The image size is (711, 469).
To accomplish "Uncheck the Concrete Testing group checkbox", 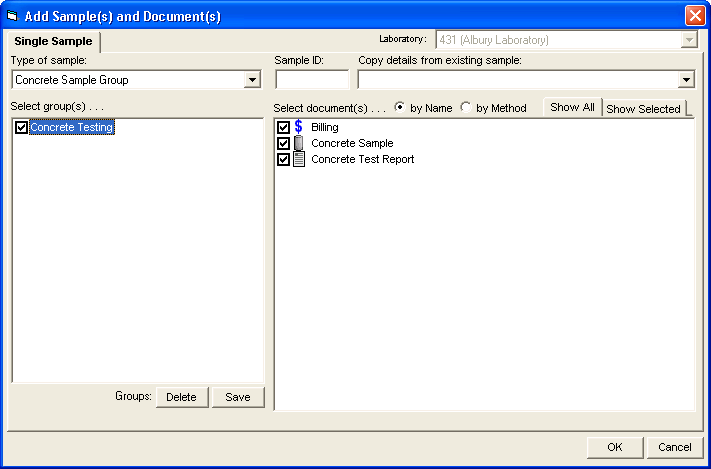I will coord(21,128).
